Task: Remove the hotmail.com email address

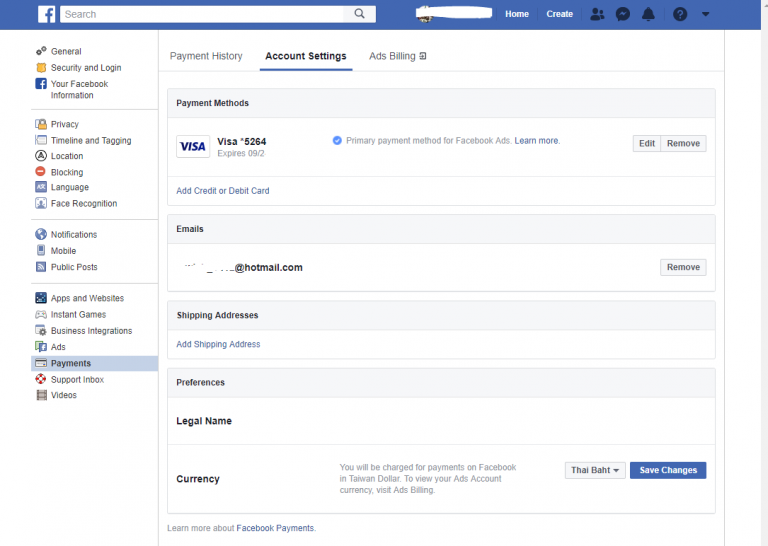Action: tap(683, 267)
